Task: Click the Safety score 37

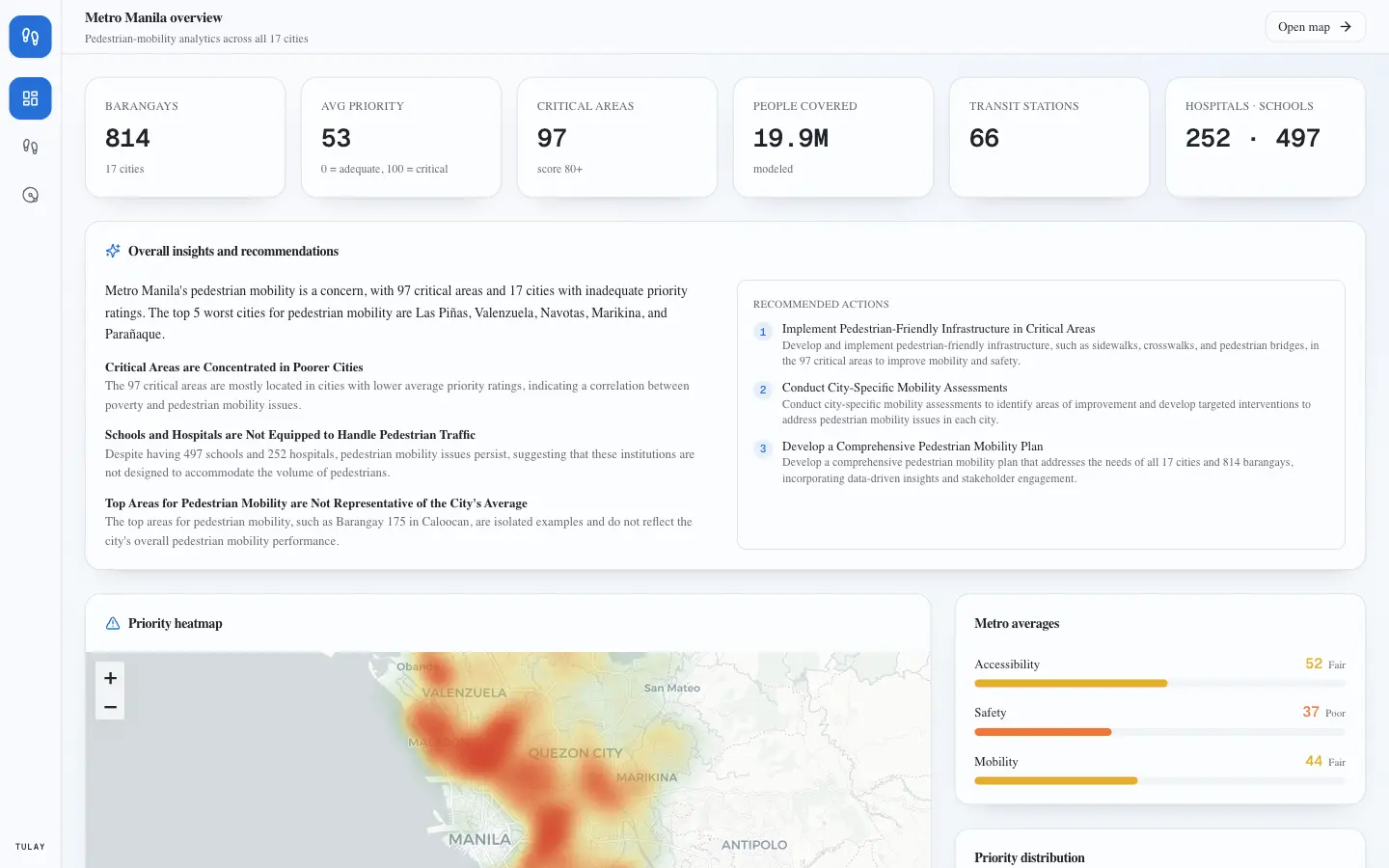Action: pos(1311,712)
